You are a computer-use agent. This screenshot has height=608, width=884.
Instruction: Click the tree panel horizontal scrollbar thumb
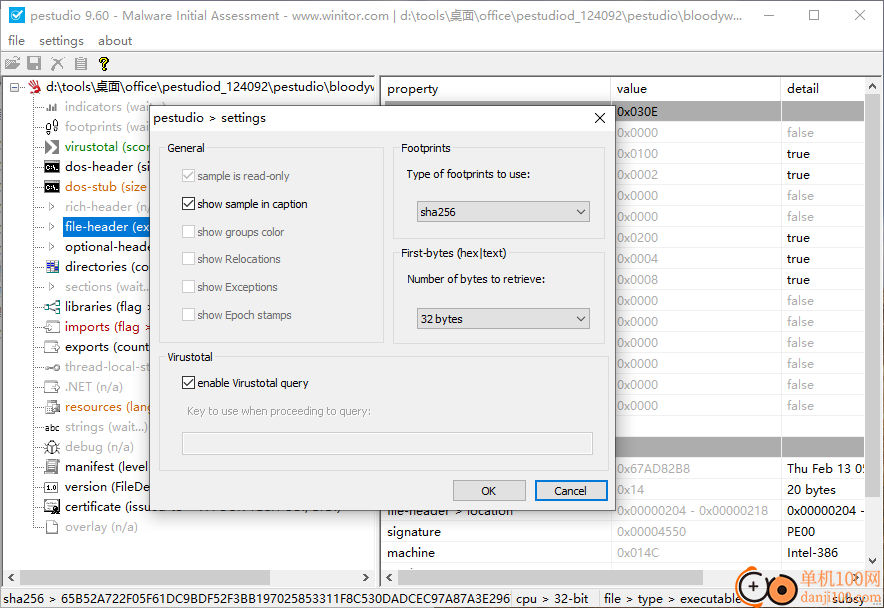145,578
